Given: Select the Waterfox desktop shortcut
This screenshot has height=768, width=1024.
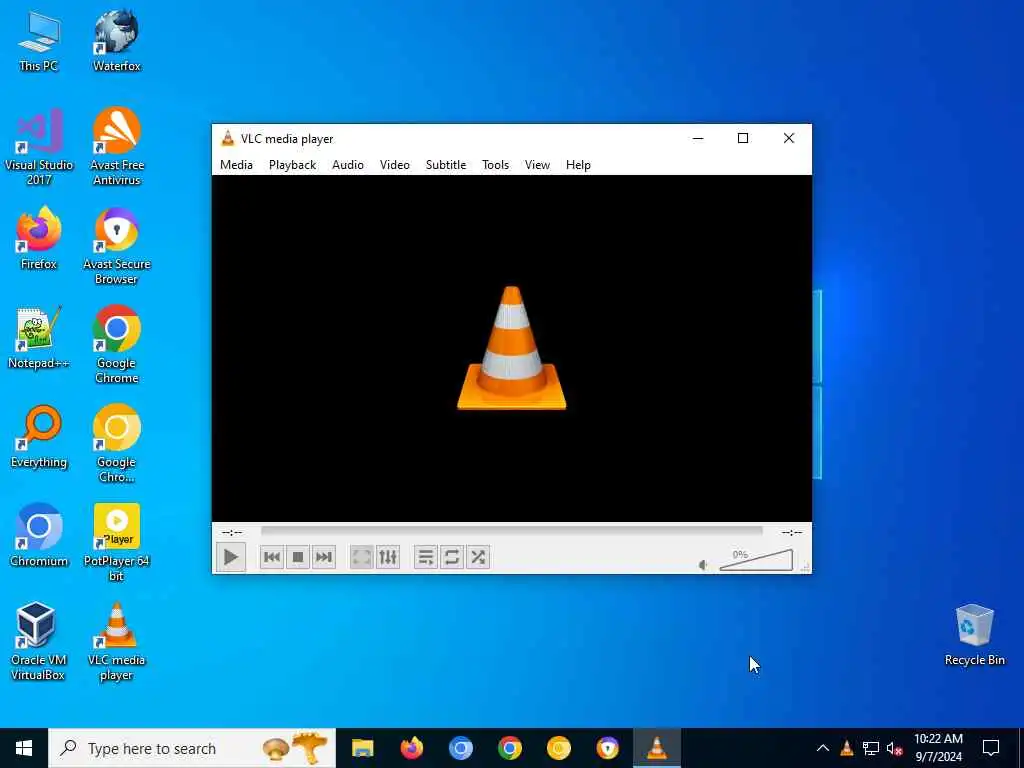Looking at the screenshot, I should pos(116,42).
